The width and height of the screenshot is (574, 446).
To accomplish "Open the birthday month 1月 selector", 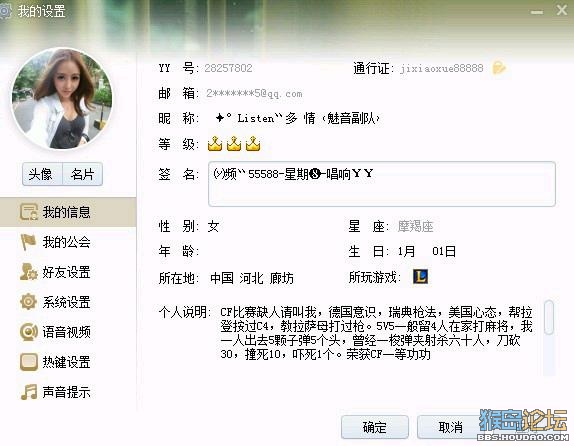I will [x=406, y=251].
